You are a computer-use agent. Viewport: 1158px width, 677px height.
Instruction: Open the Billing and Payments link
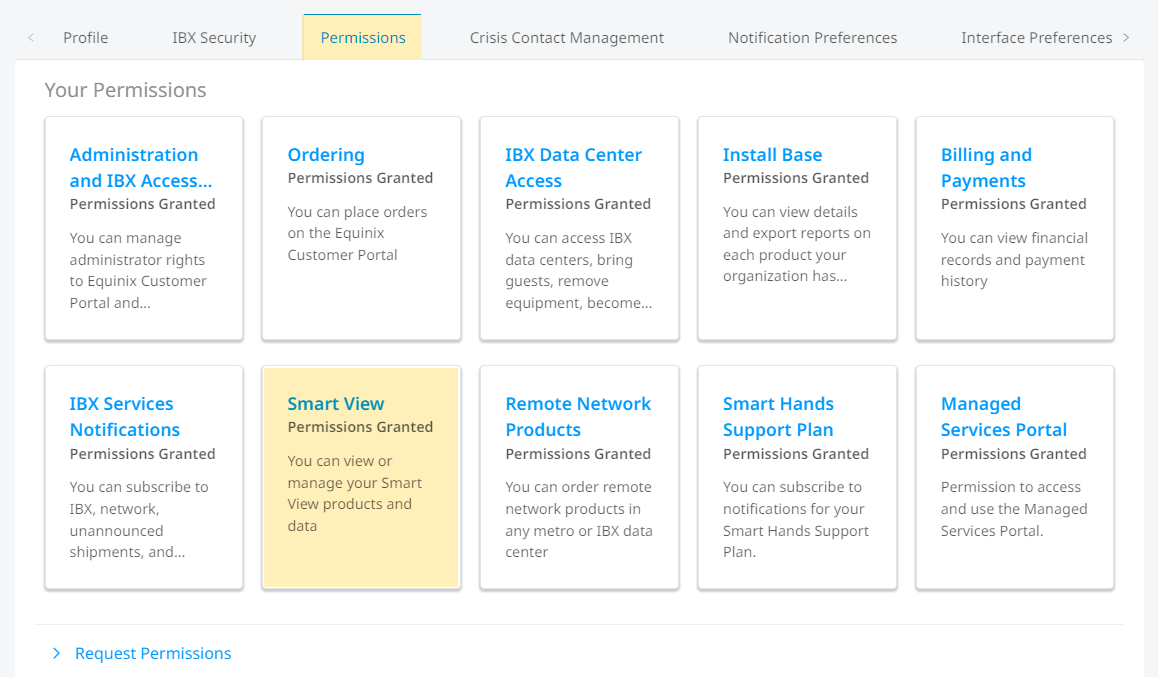point(986,168)
